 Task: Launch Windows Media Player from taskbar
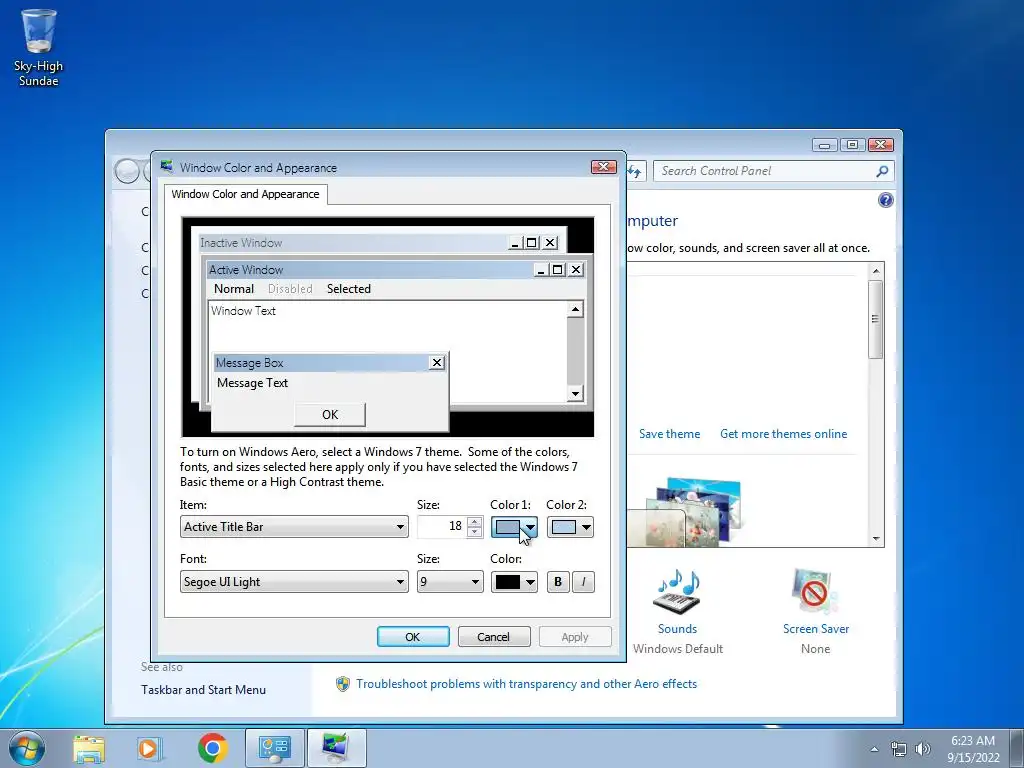click(x=149, y=748)
